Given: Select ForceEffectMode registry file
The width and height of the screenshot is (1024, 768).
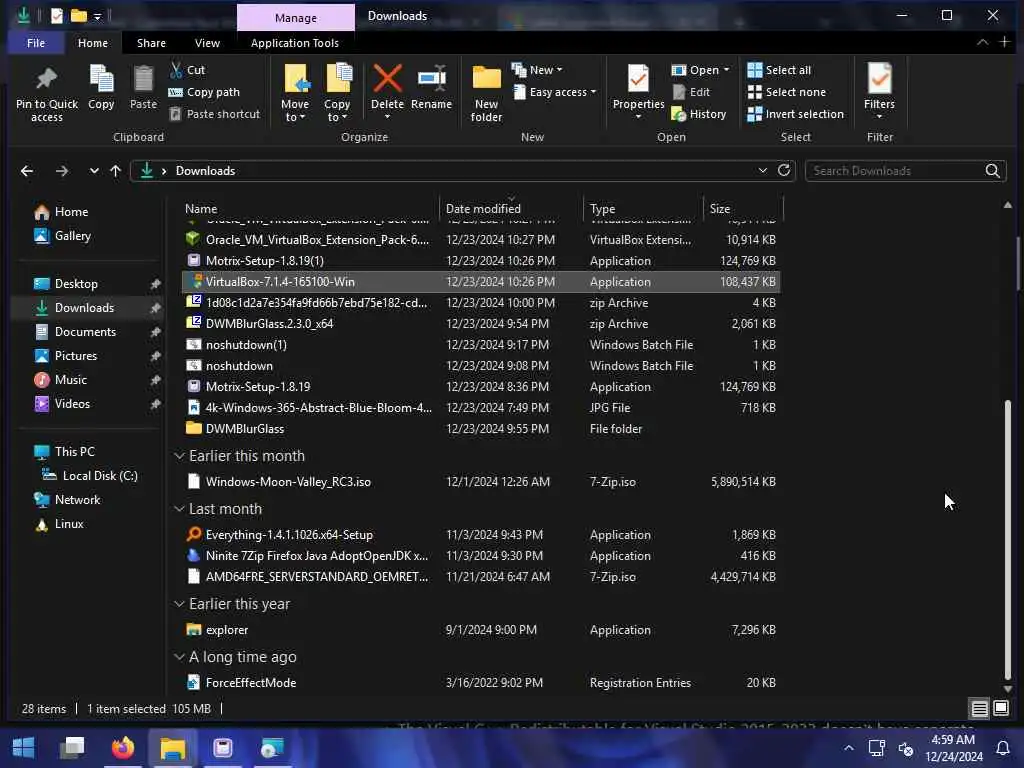Looking at the screenshot, I should 481,682.
